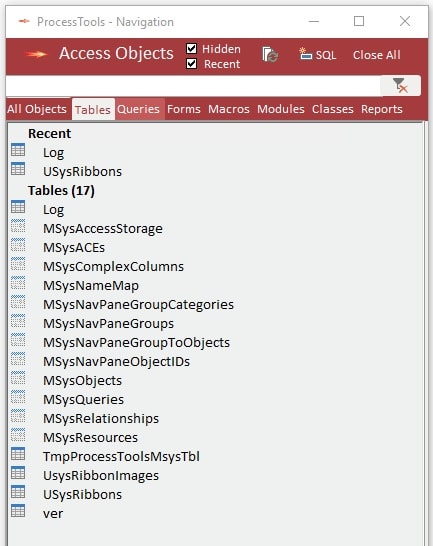The height and width of the screenshot is (546, 433).
Task: Switch to the All Objects tab
Action: 37,109
